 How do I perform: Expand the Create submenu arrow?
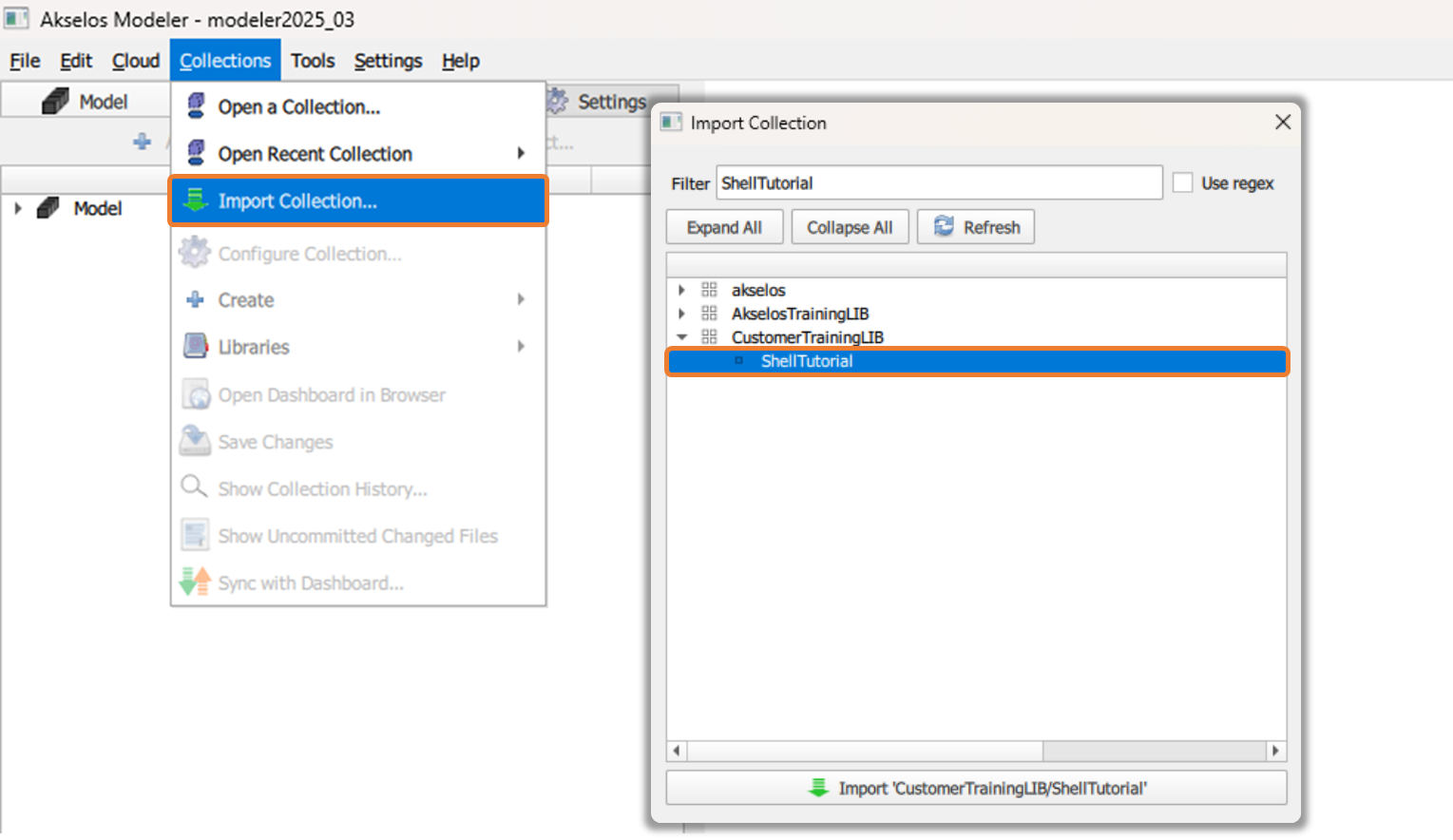(521, 299)
